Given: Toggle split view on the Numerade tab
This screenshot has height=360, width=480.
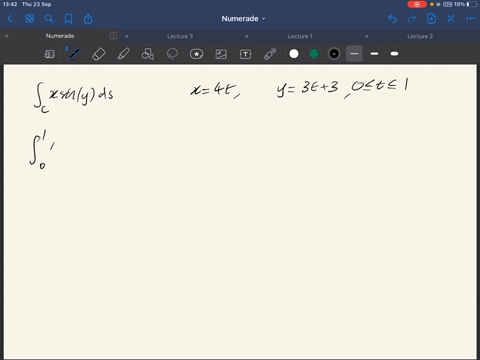Looking at the screenshot, I should coord(113,36).
